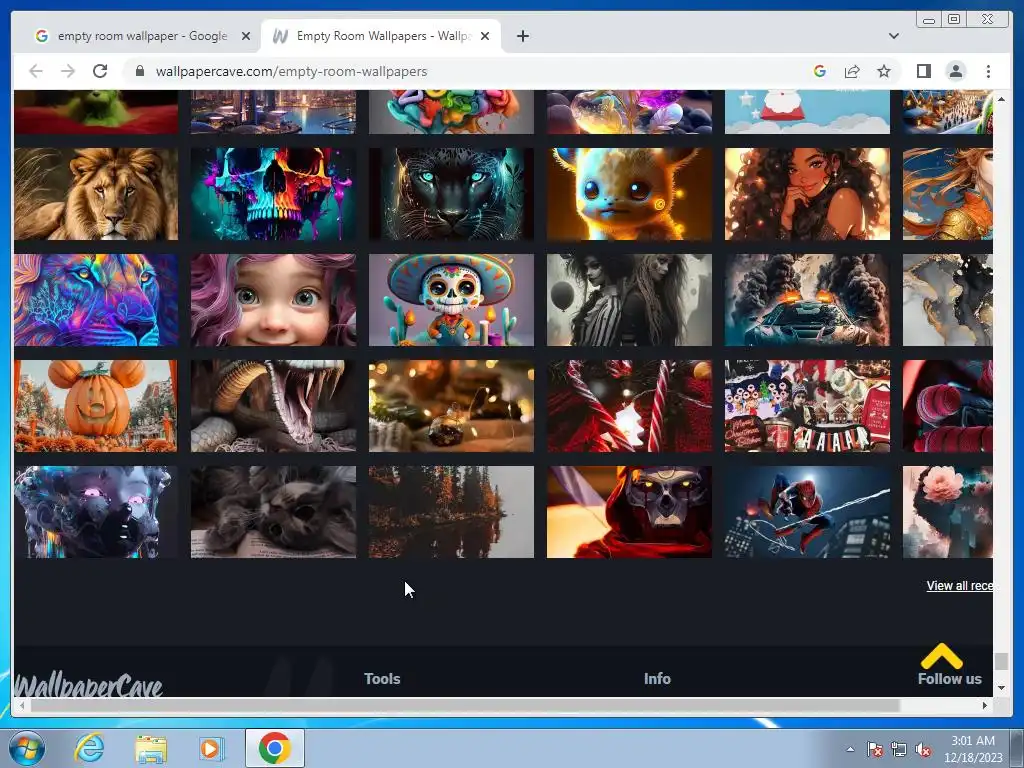The height and width of the screenshot is (768, 1024).
Task: Switch to the 'empty room wallpaper - Google' tab
Action: (142, 36)
